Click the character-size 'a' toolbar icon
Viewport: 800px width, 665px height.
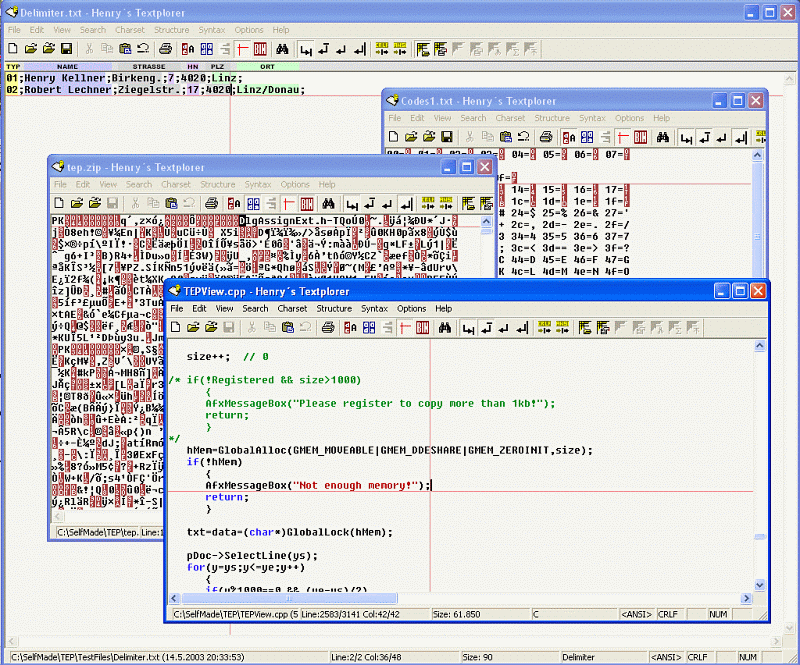tap(191, 47)
